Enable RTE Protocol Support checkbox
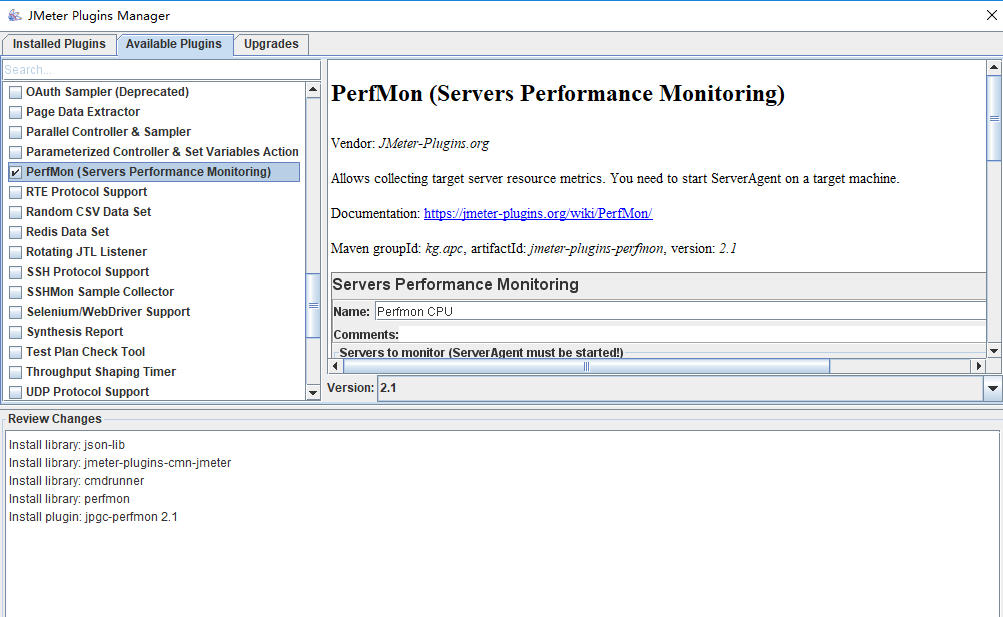 tap(15, 192)
